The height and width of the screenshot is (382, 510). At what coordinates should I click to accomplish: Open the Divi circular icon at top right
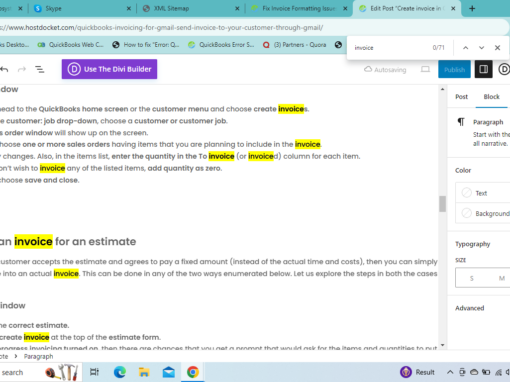coord(504,69)
